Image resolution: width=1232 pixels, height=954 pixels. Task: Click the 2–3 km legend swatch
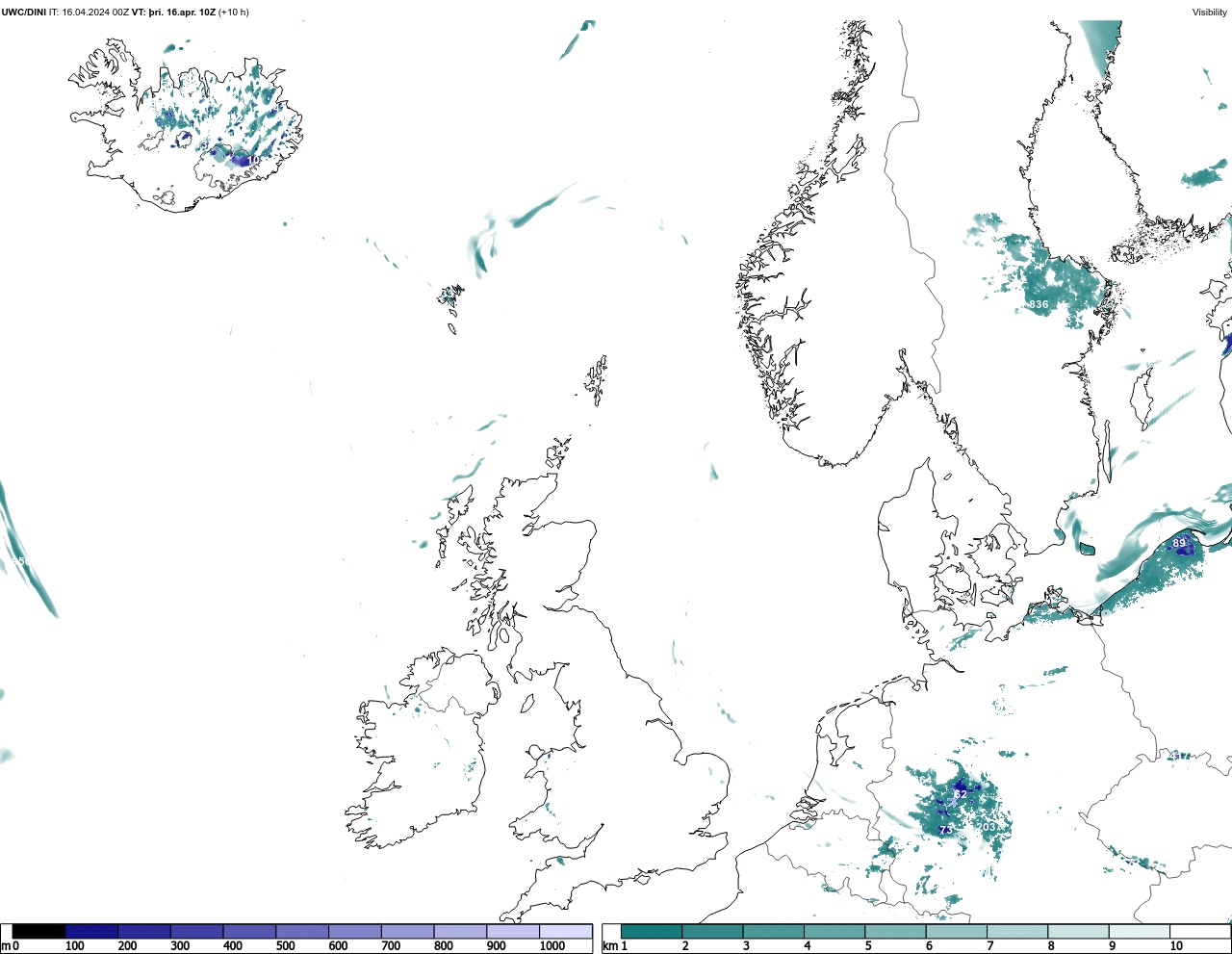click(x=712, y=932)
